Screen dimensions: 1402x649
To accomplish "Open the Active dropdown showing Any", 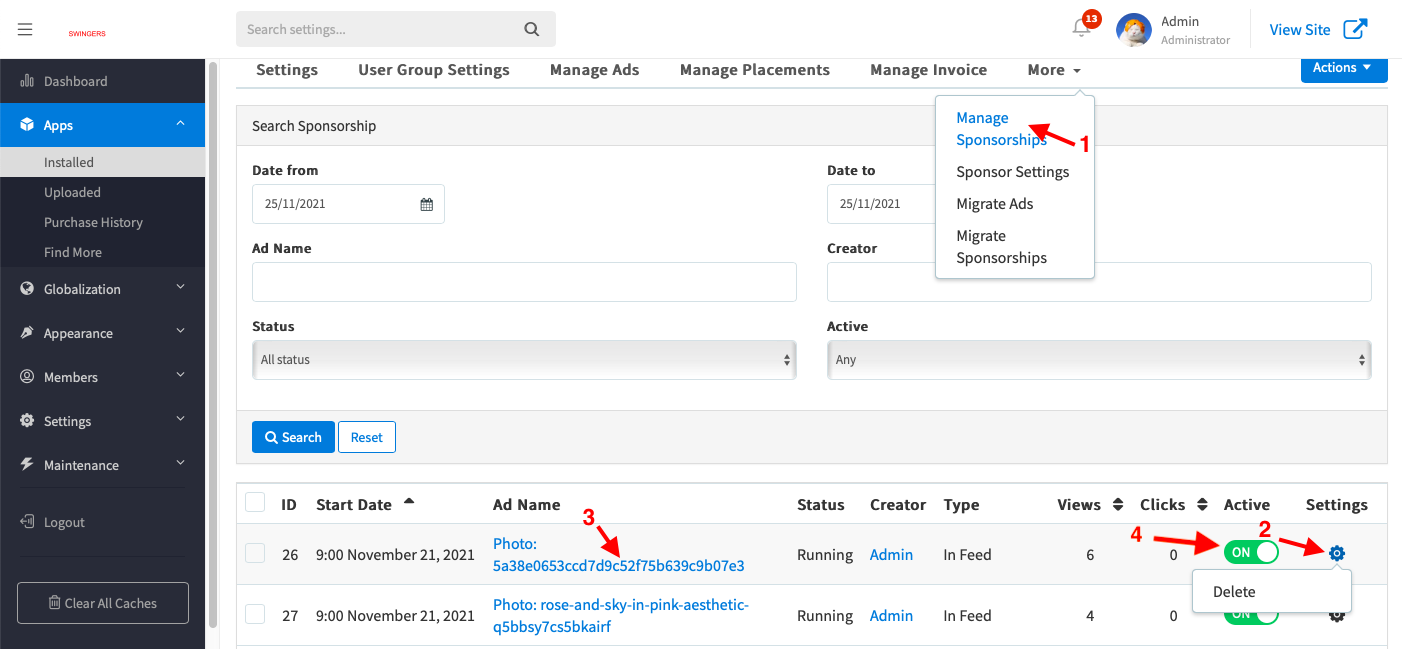I will point(1098,360).
